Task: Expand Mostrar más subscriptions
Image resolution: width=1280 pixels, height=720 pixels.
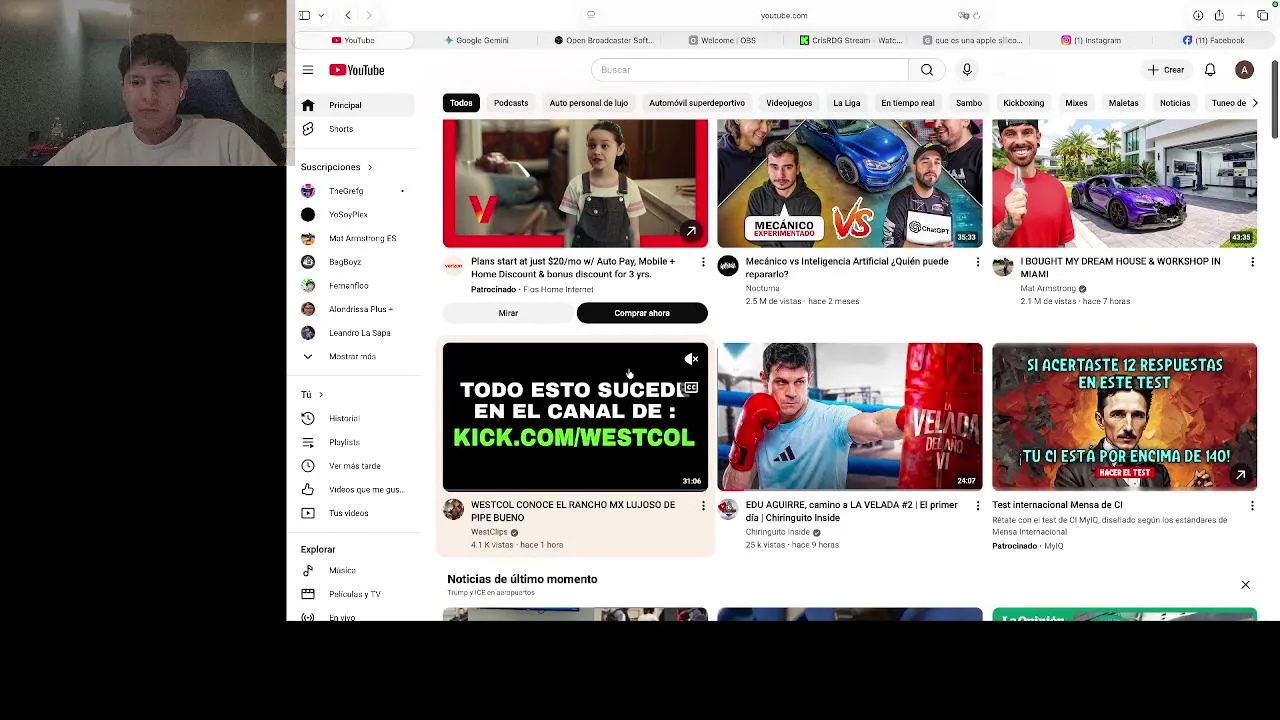Action: click(x=356, y=357)
